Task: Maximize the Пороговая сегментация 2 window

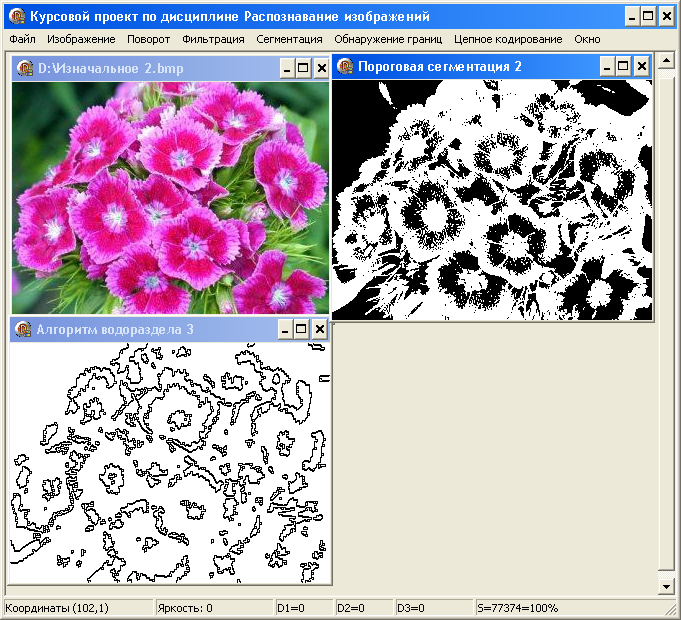Action: pos(623,66)
